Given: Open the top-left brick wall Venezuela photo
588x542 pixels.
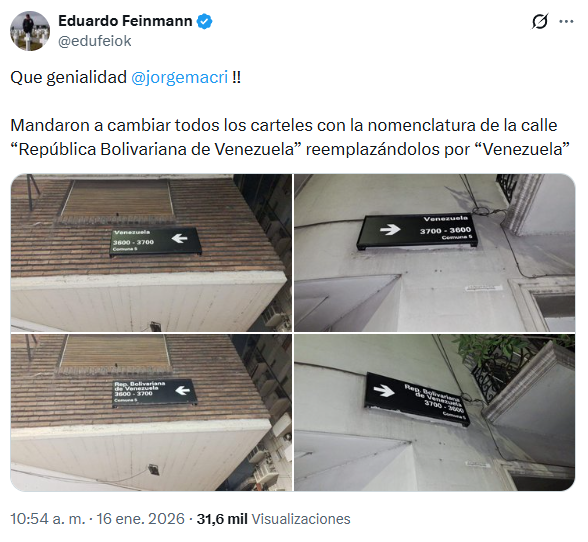Looking at the screenshot, I should (151, 253).
